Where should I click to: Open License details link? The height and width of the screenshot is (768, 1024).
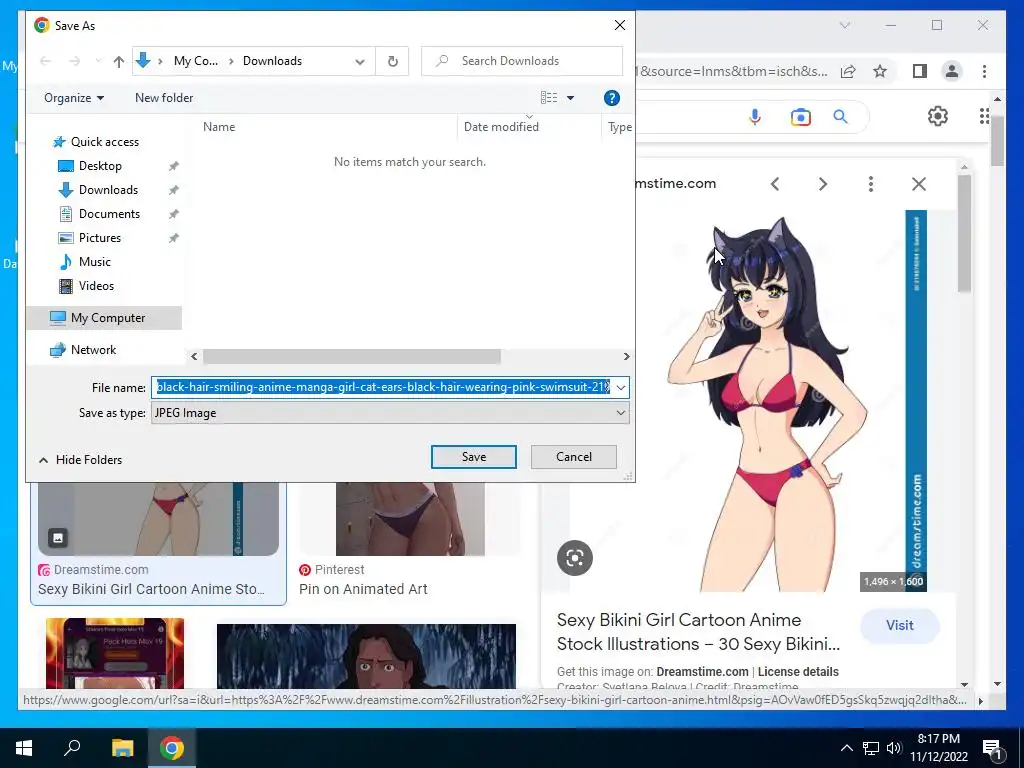[x=798, y=671]
